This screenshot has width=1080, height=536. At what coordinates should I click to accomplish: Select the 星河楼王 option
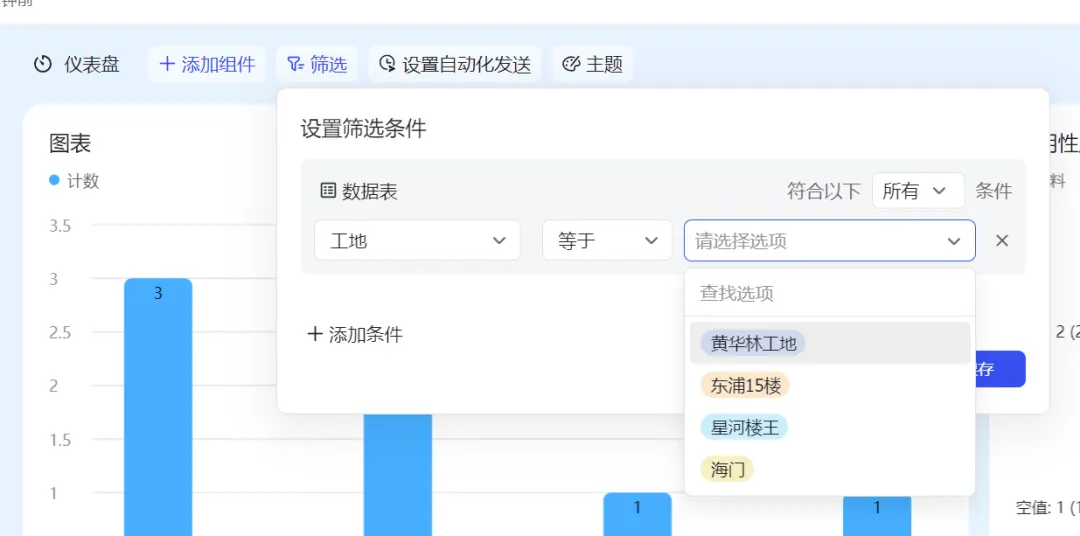coord(829,428)
